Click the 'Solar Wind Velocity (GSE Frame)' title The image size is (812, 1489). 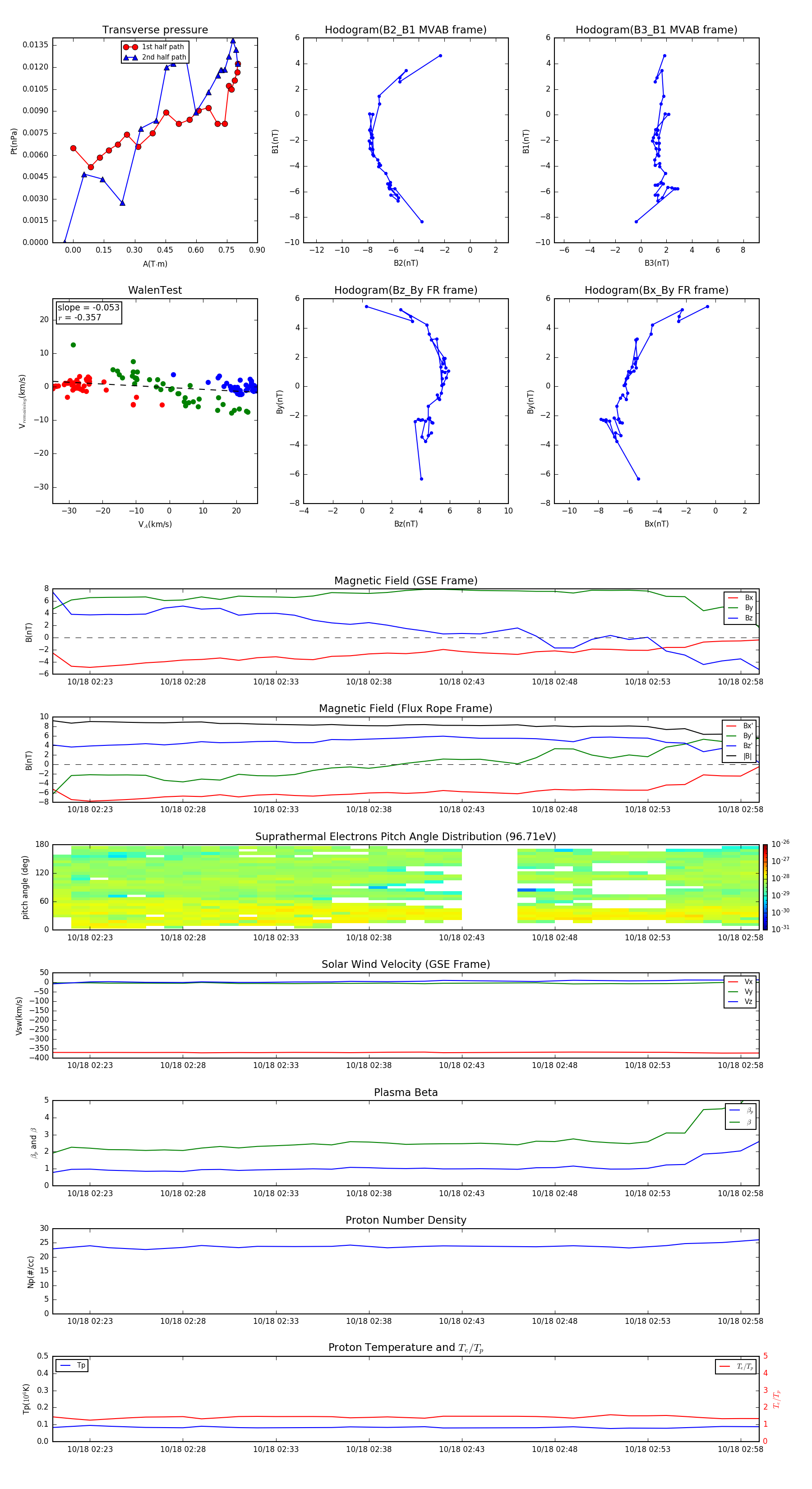click(x=406, y=964)
